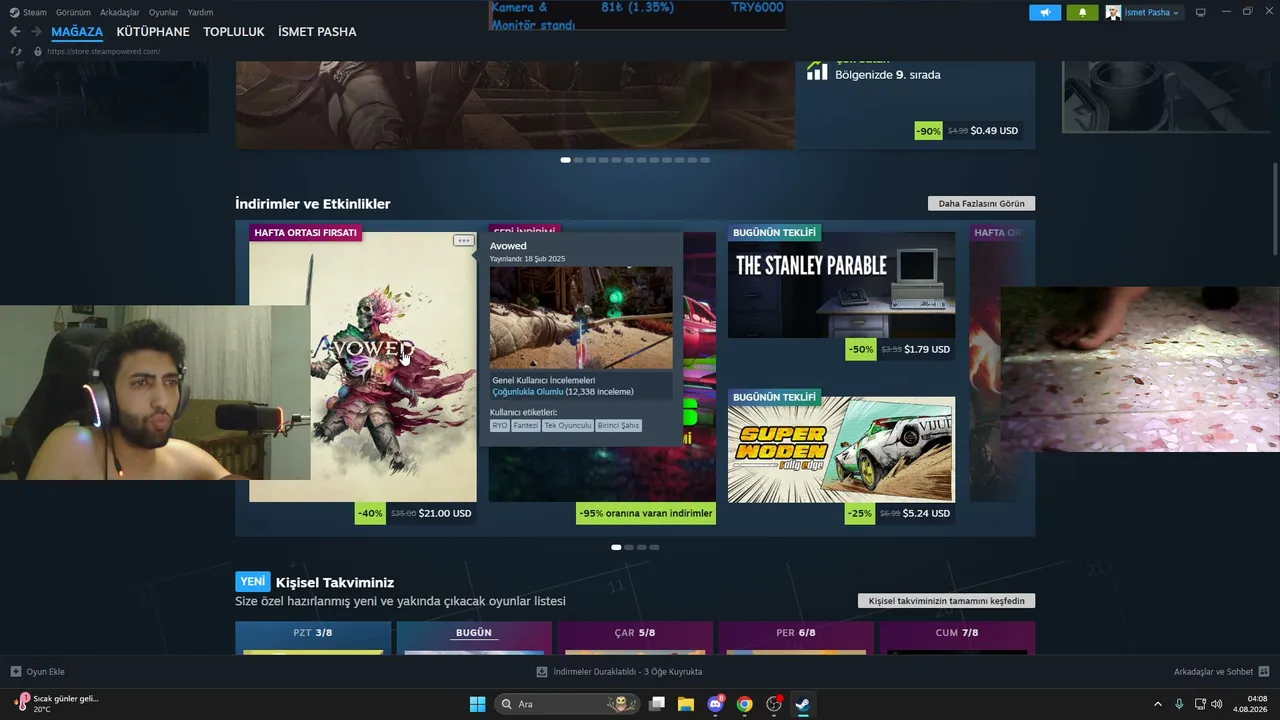Open the Oyunlar menu

coord(164,12)
